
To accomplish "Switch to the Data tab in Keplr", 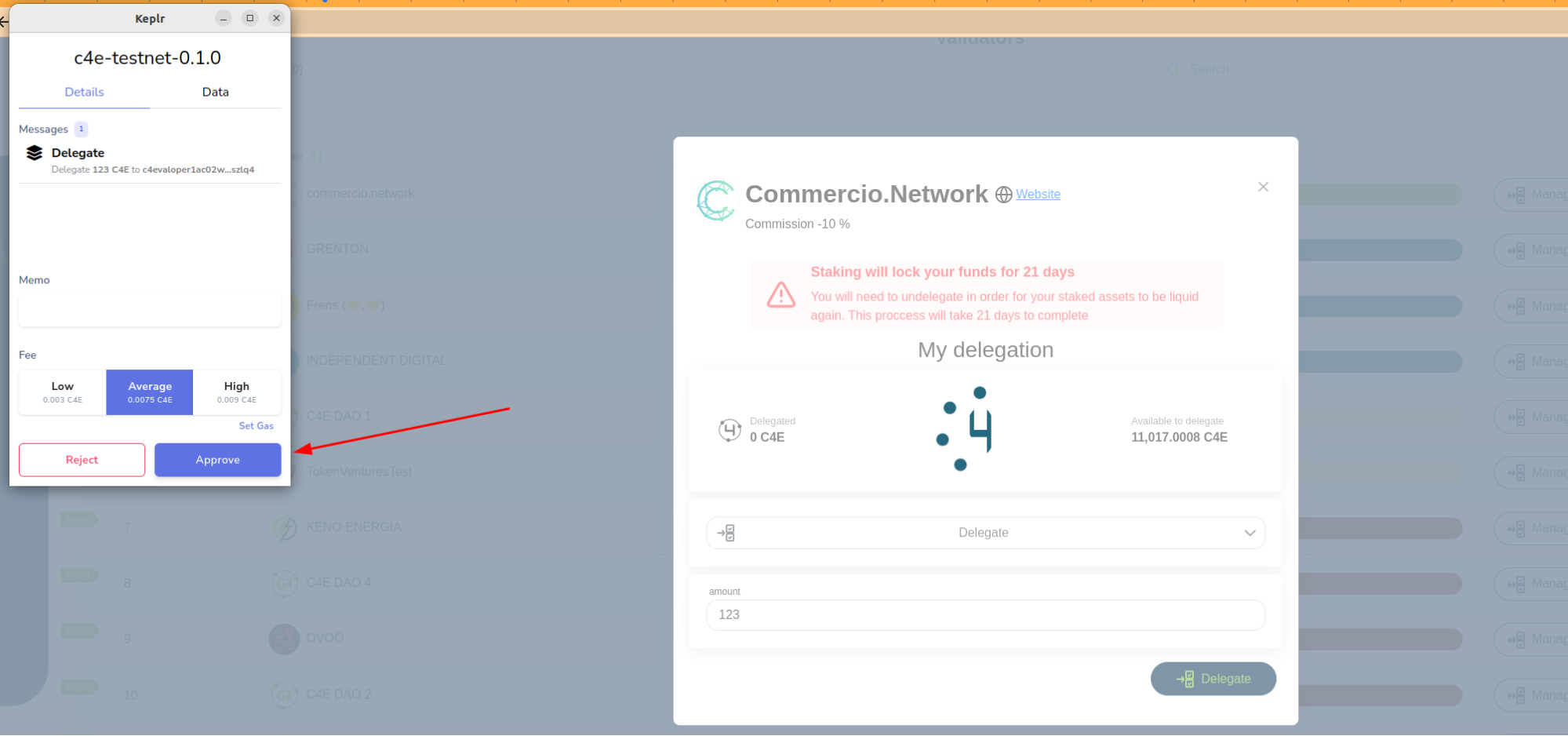I will point(215,92).
